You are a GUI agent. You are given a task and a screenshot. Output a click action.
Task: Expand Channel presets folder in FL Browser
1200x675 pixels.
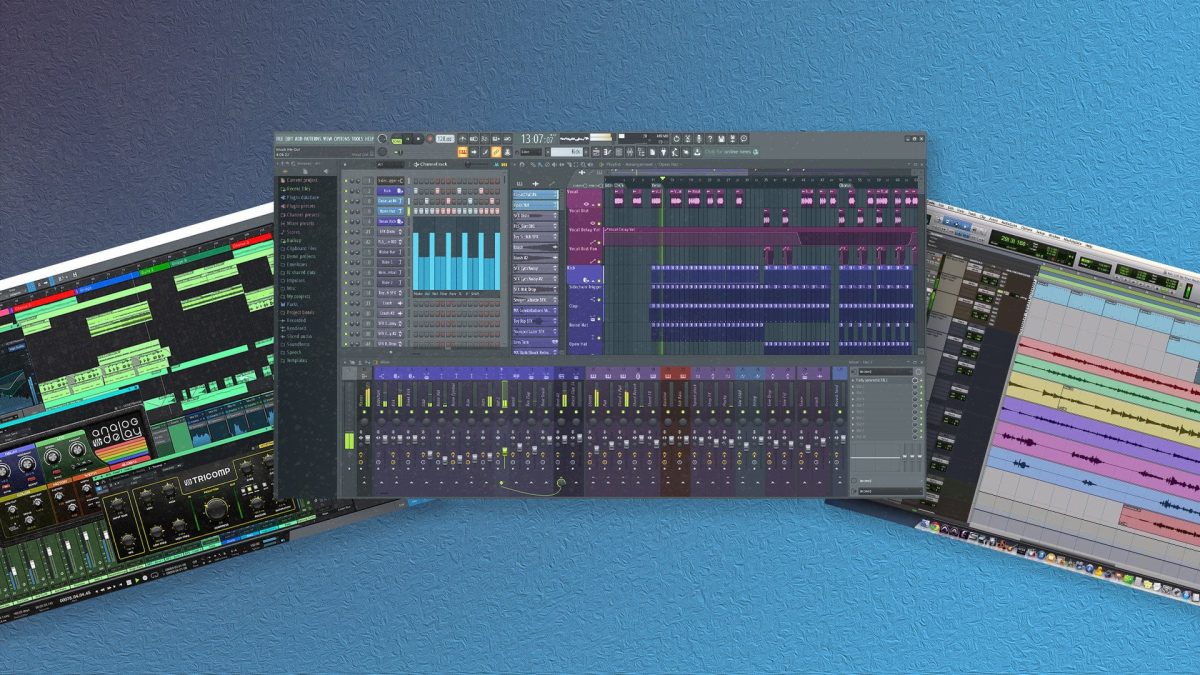pyautogui.click(x=301, y=215)
